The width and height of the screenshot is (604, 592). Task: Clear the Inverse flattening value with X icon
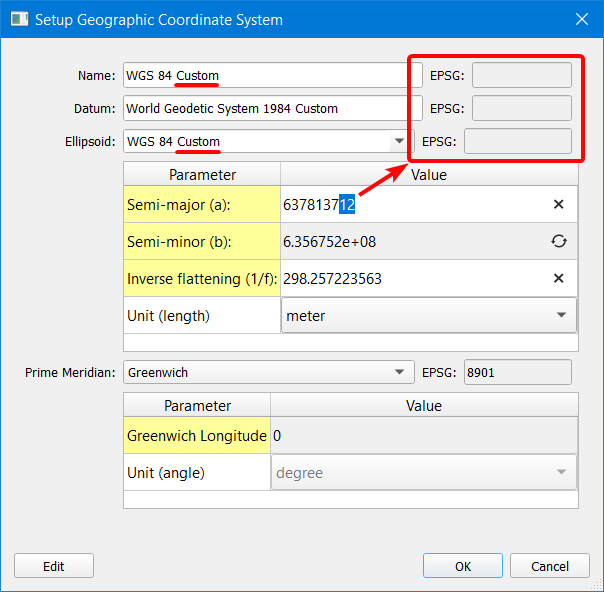click(559, 278)
